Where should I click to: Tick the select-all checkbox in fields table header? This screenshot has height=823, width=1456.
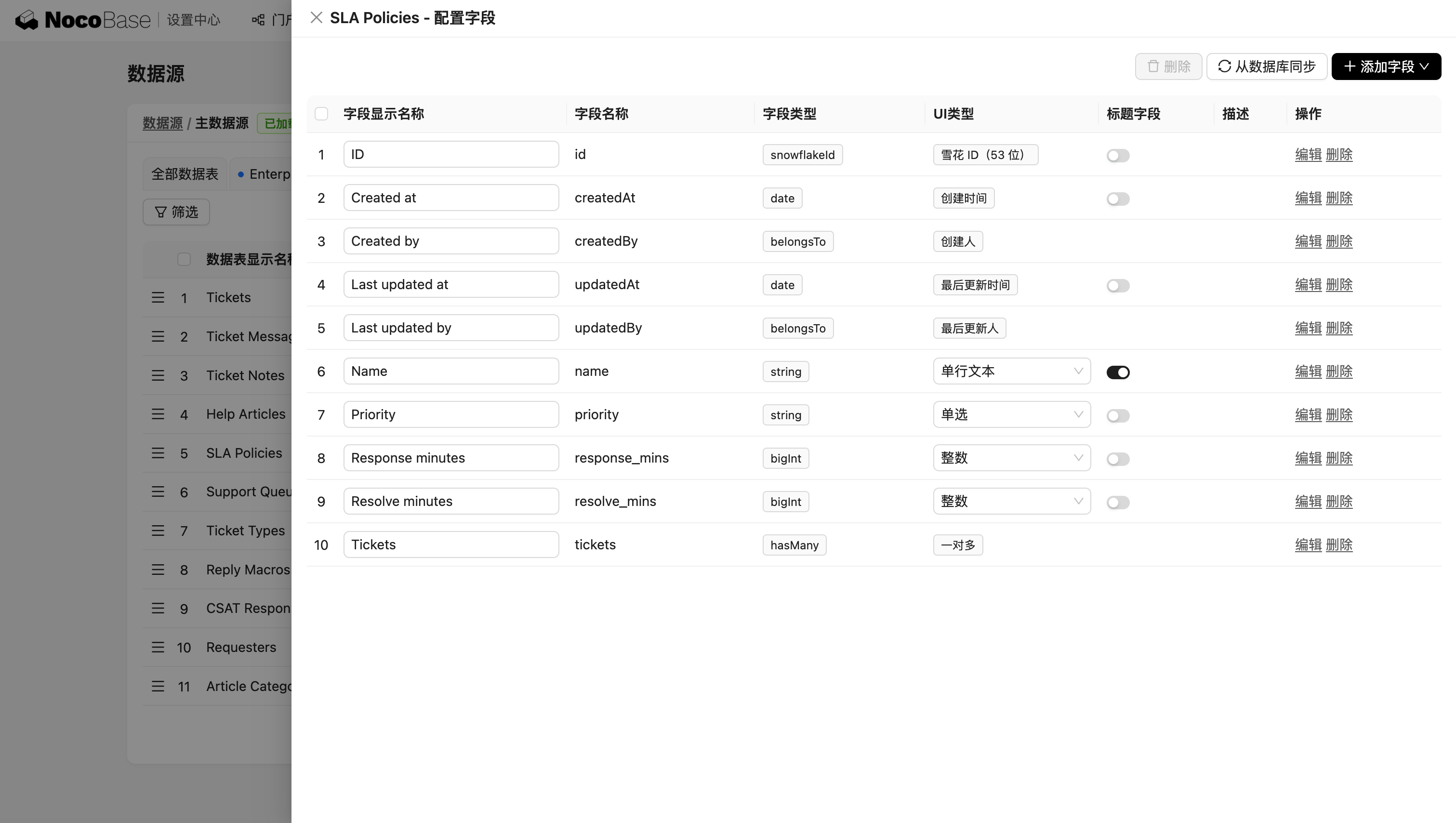[321, 114]
